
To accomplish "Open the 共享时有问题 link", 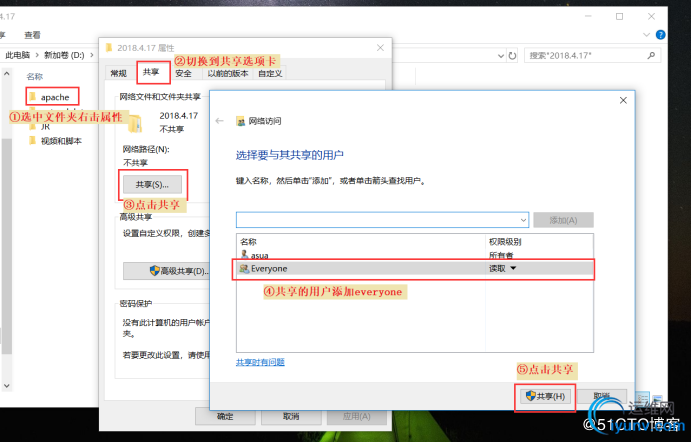I will click(260, 362).
